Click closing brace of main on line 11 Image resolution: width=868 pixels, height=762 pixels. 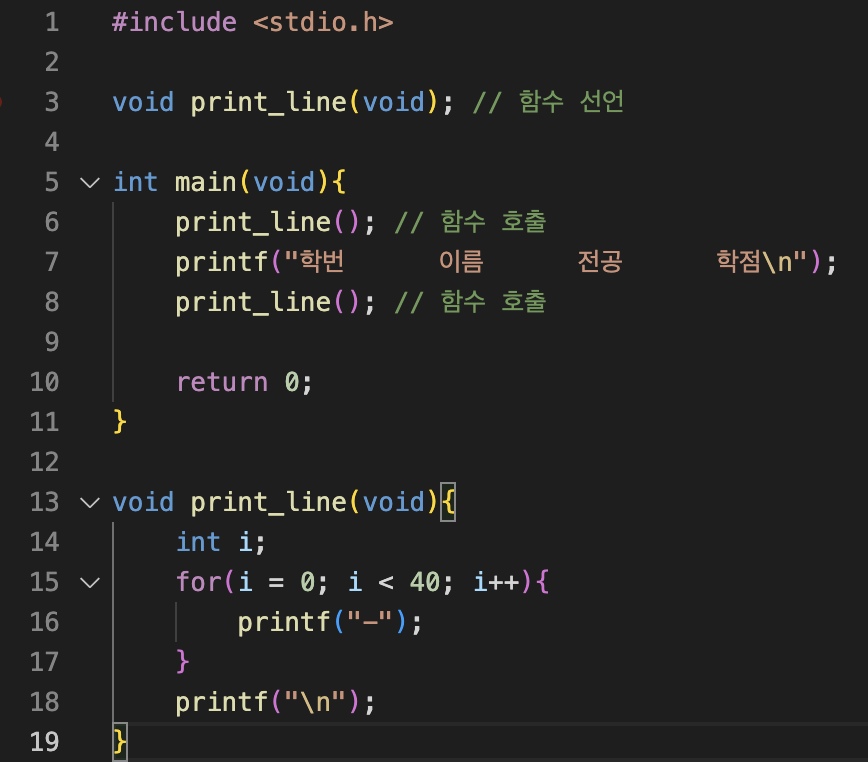(x=120, y=422)
